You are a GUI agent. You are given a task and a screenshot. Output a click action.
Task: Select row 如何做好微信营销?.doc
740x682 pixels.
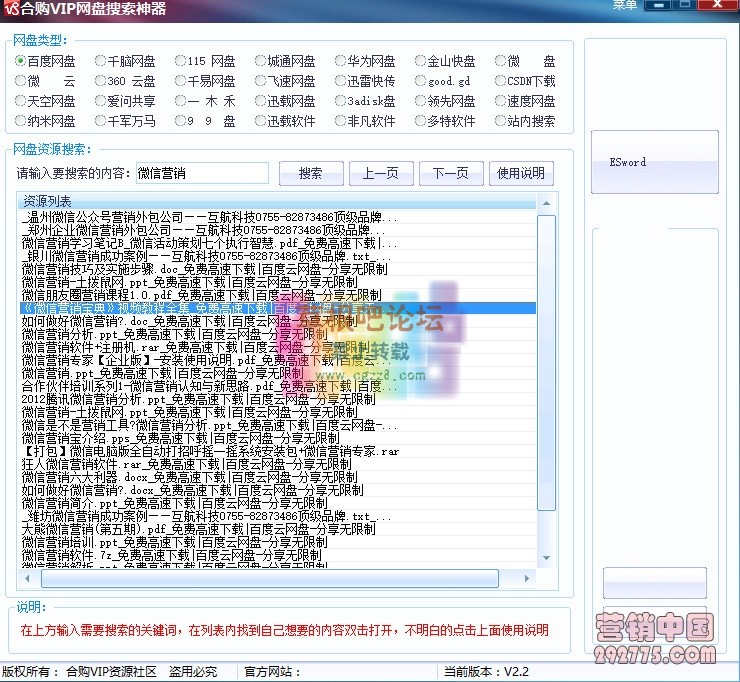pos(278,321)
